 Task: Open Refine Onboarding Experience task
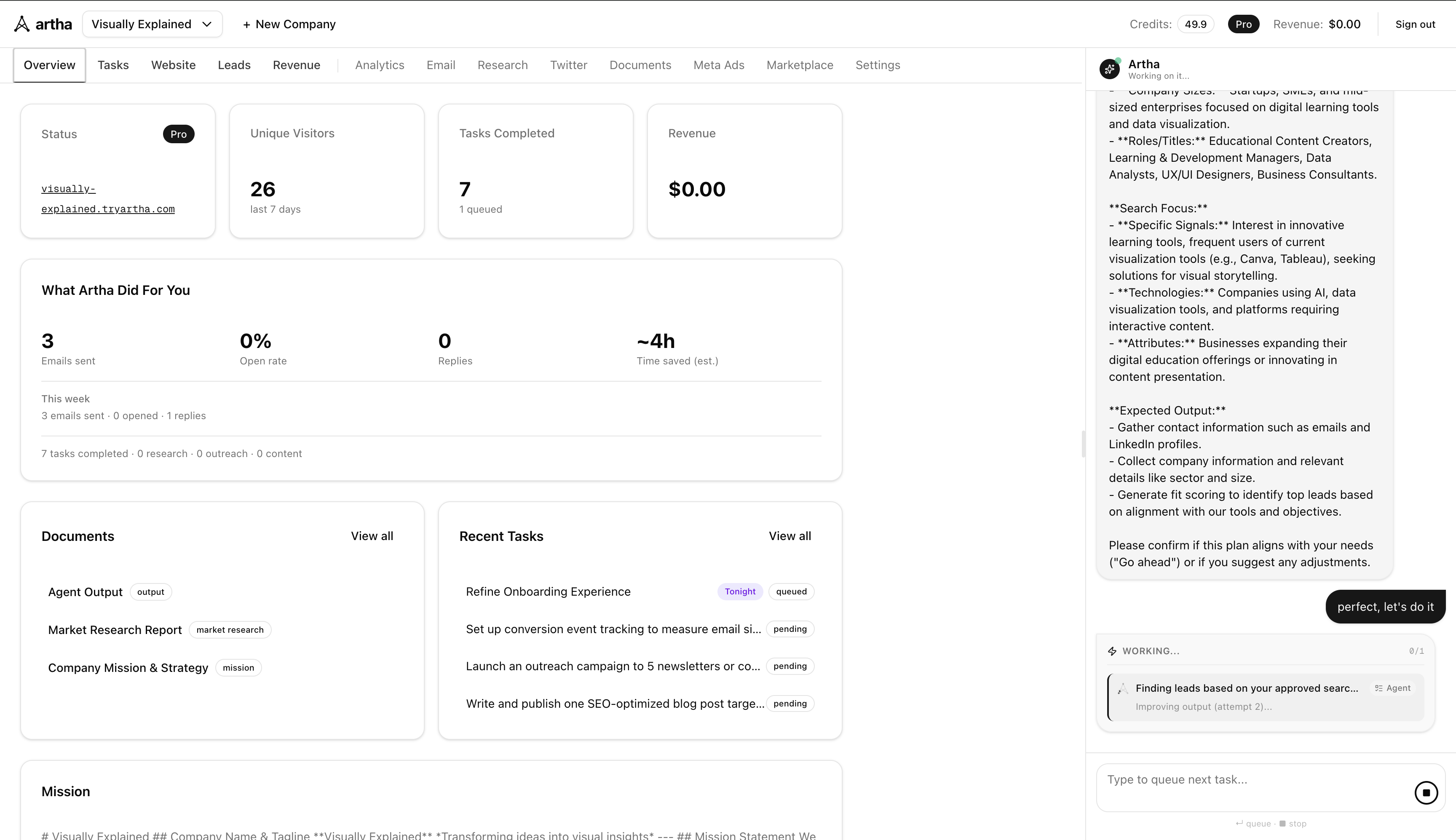(x=548, y=592)
